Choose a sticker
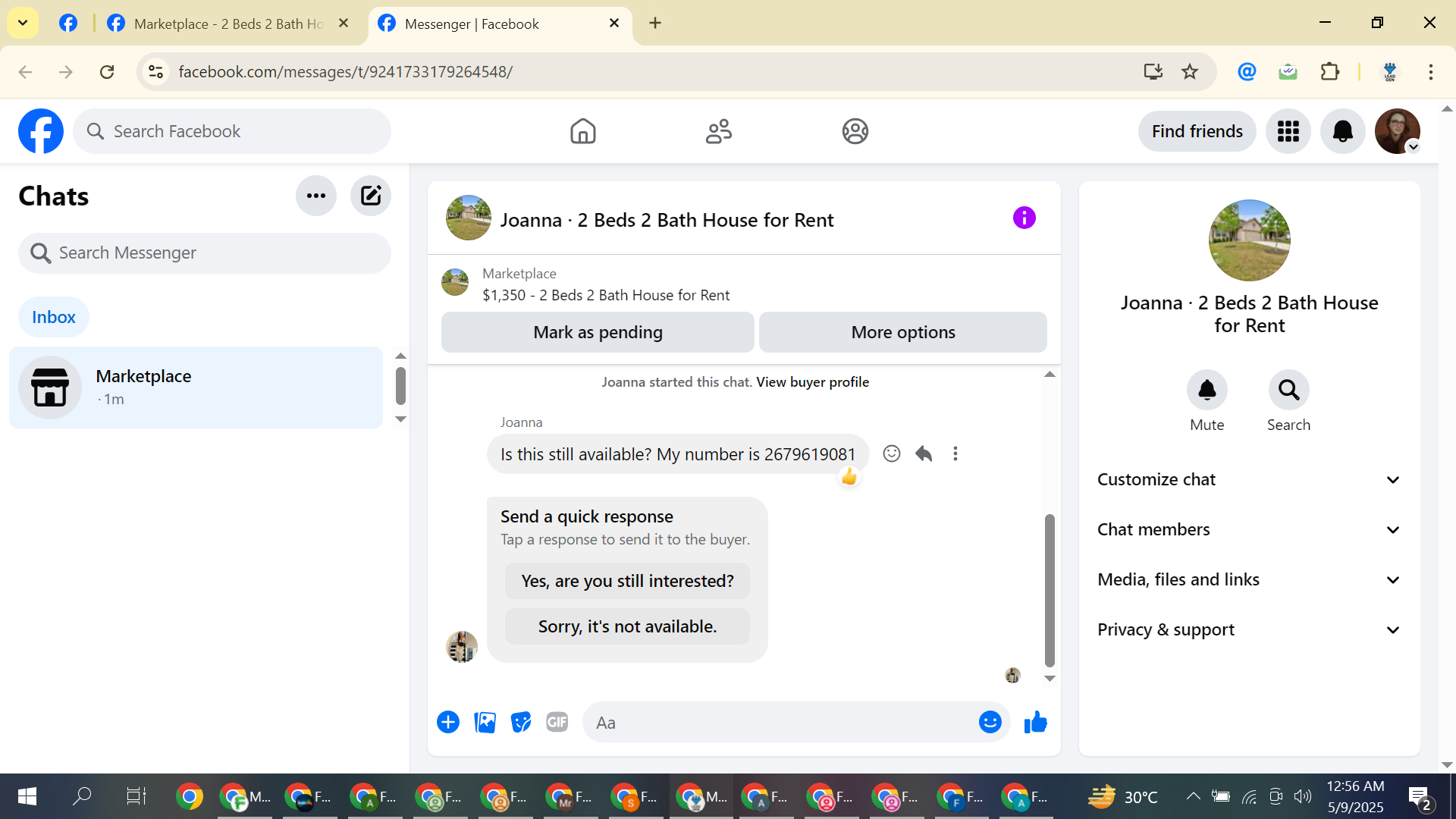The width and height of the screenshot is (1456, 819). (521, 722)
